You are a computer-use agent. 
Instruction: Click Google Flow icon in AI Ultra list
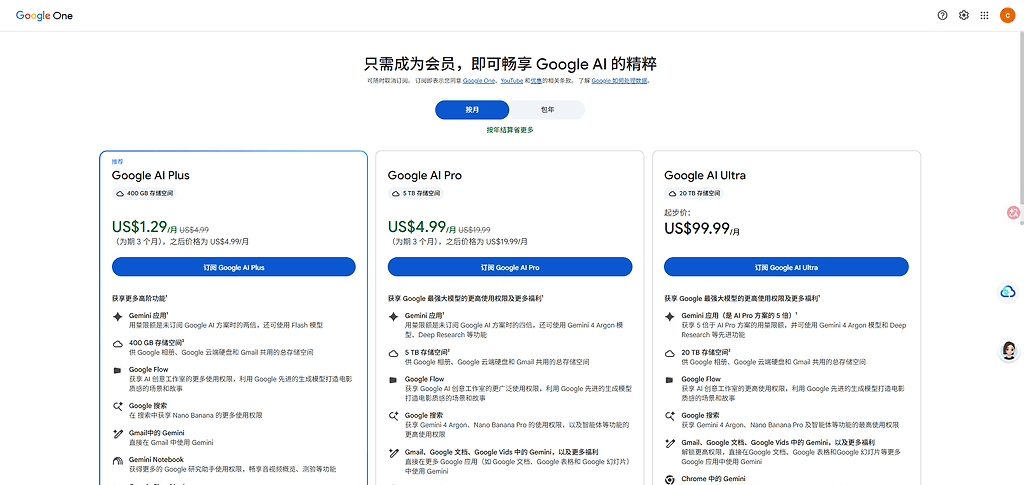click(669, 380)
